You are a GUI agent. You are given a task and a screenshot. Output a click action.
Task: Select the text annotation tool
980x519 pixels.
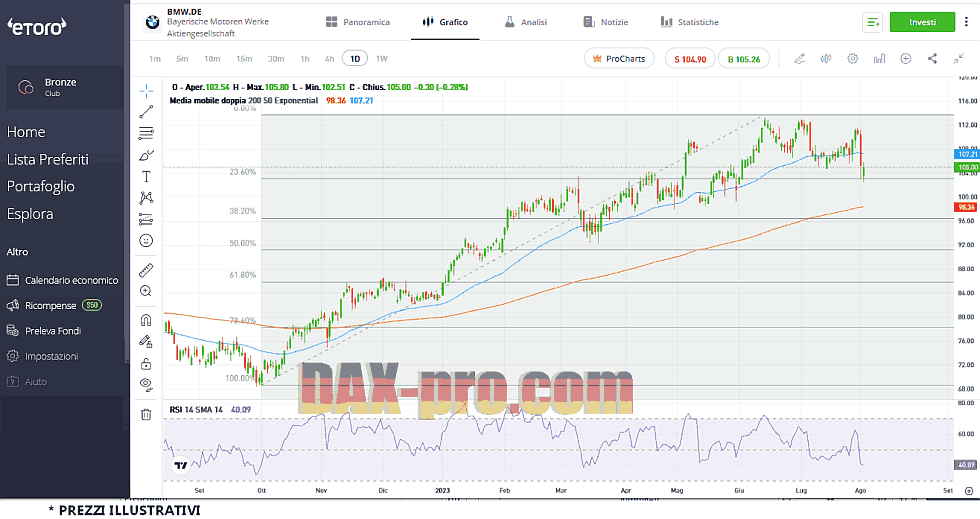(146, 177)
